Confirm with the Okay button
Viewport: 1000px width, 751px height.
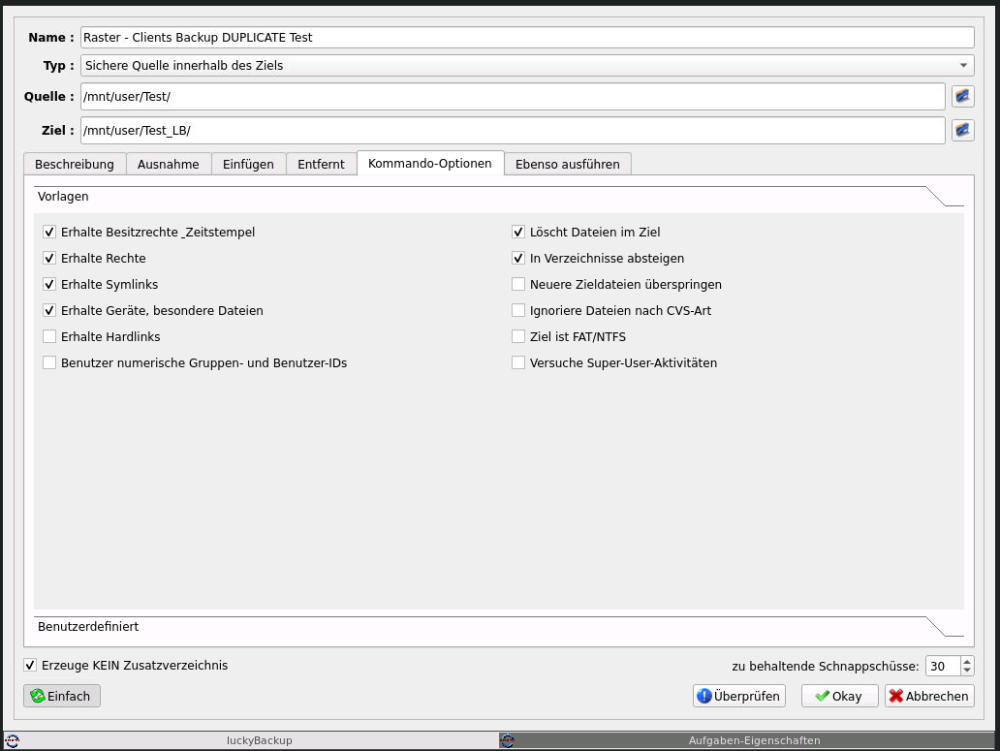[x=839, y=696]
